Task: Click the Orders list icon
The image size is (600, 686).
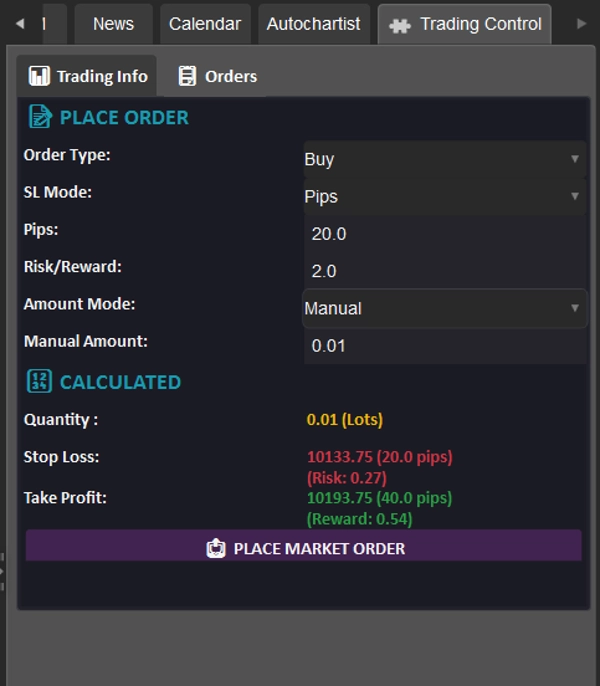Action: pyautogui.click(x=187, y=76)
